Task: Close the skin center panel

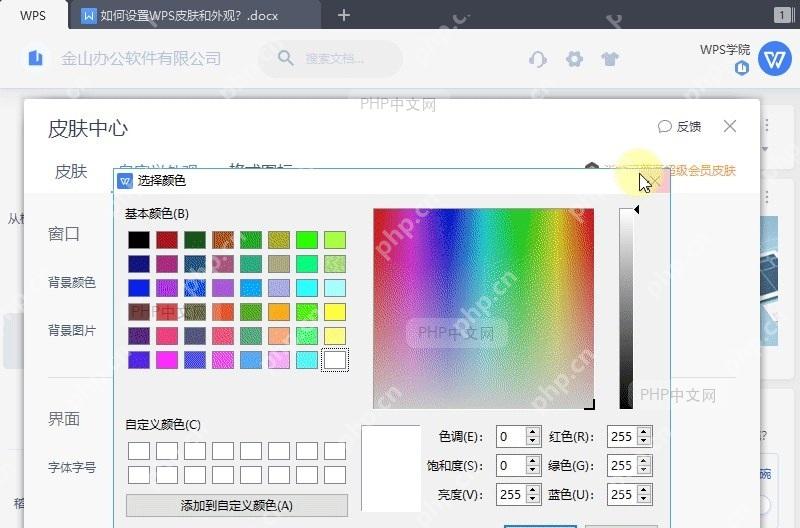Action: (730, 126)
